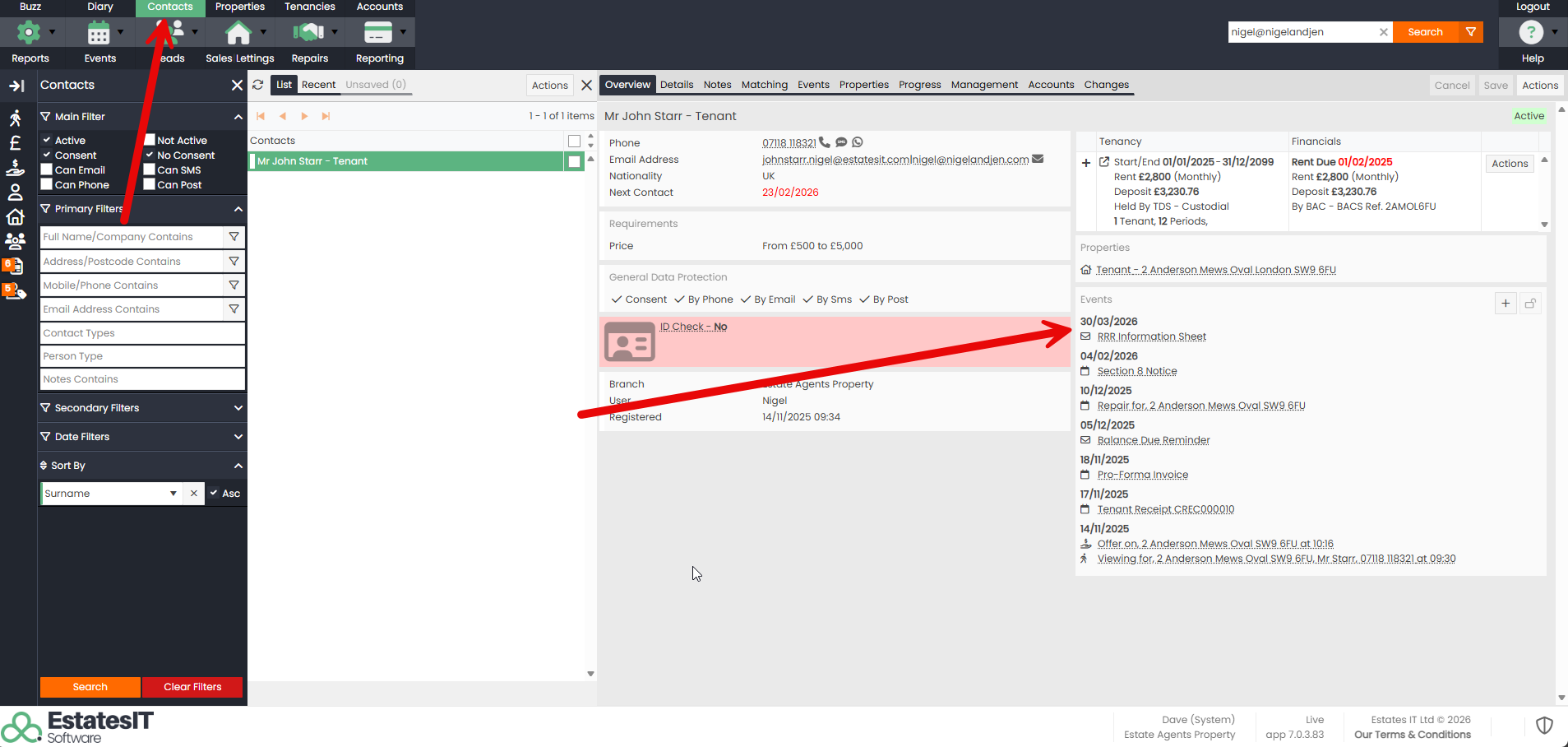The height and width of the screenshot is (747, 1568).
Task: Enable the Can Email checkbox
Action: tap(47, 169)
